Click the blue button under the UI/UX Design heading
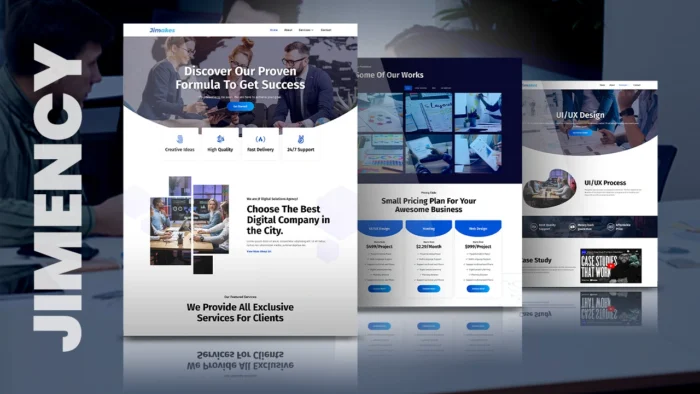The height and width of the screenshot is (394, 700). pos(580,133)
